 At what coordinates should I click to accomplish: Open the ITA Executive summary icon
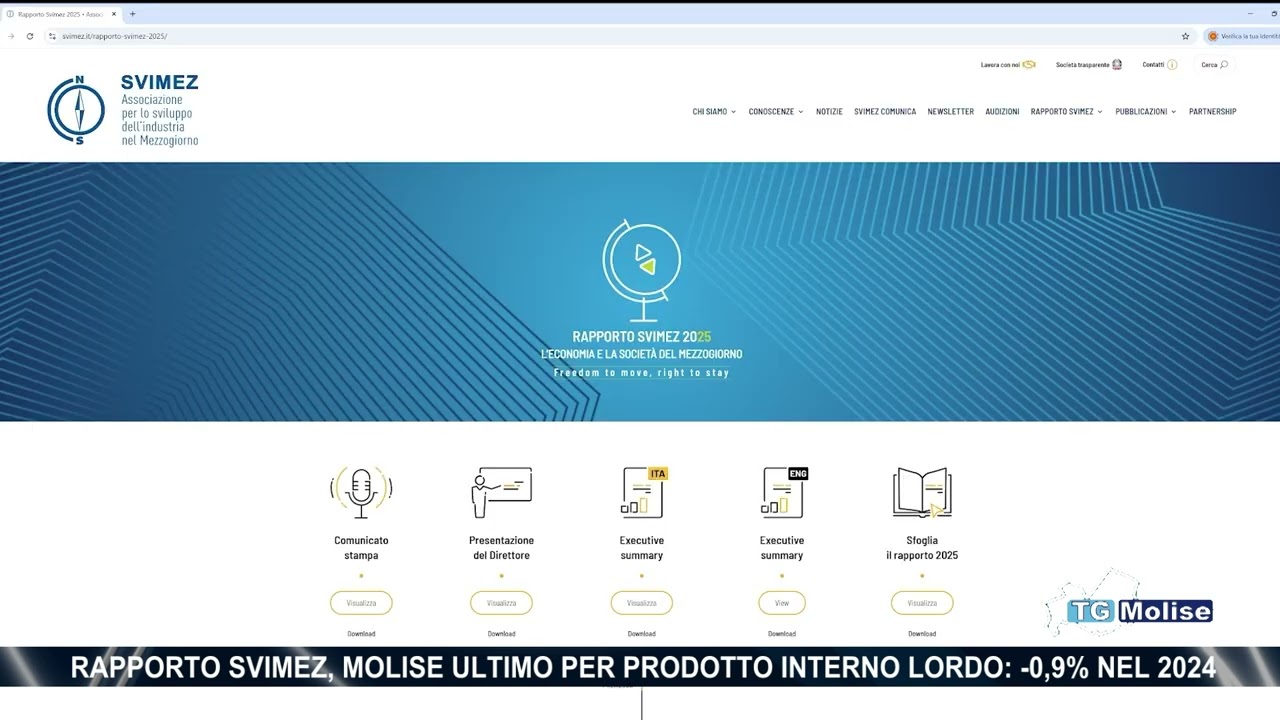642,491
